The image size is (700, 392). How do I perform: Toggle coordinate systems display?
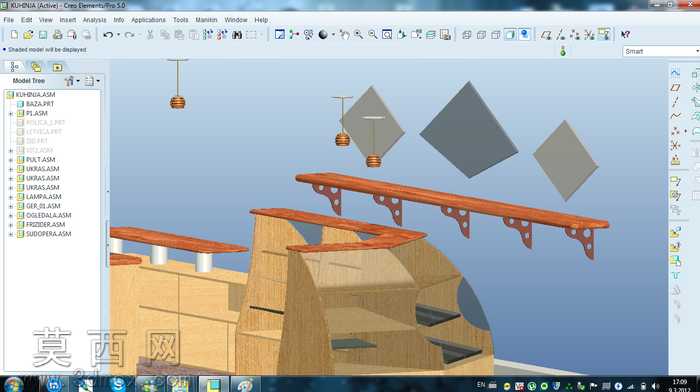pyautogui.click(x=589, y=34)
